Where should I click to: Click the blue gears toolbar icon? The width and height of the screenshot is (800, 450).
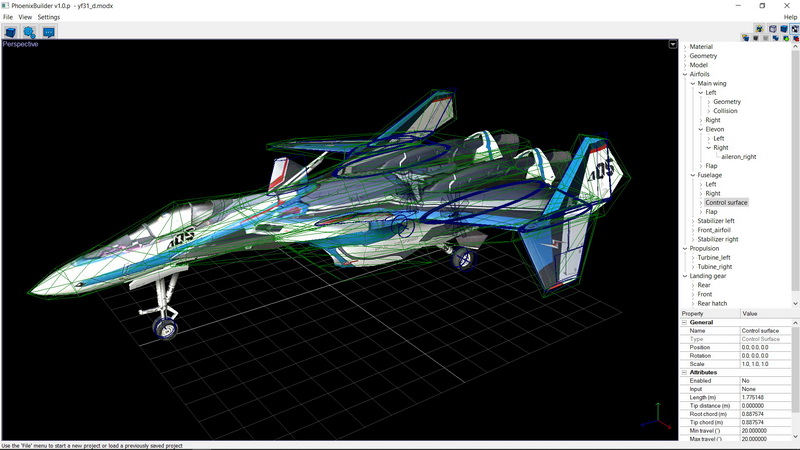click(29, 32)
